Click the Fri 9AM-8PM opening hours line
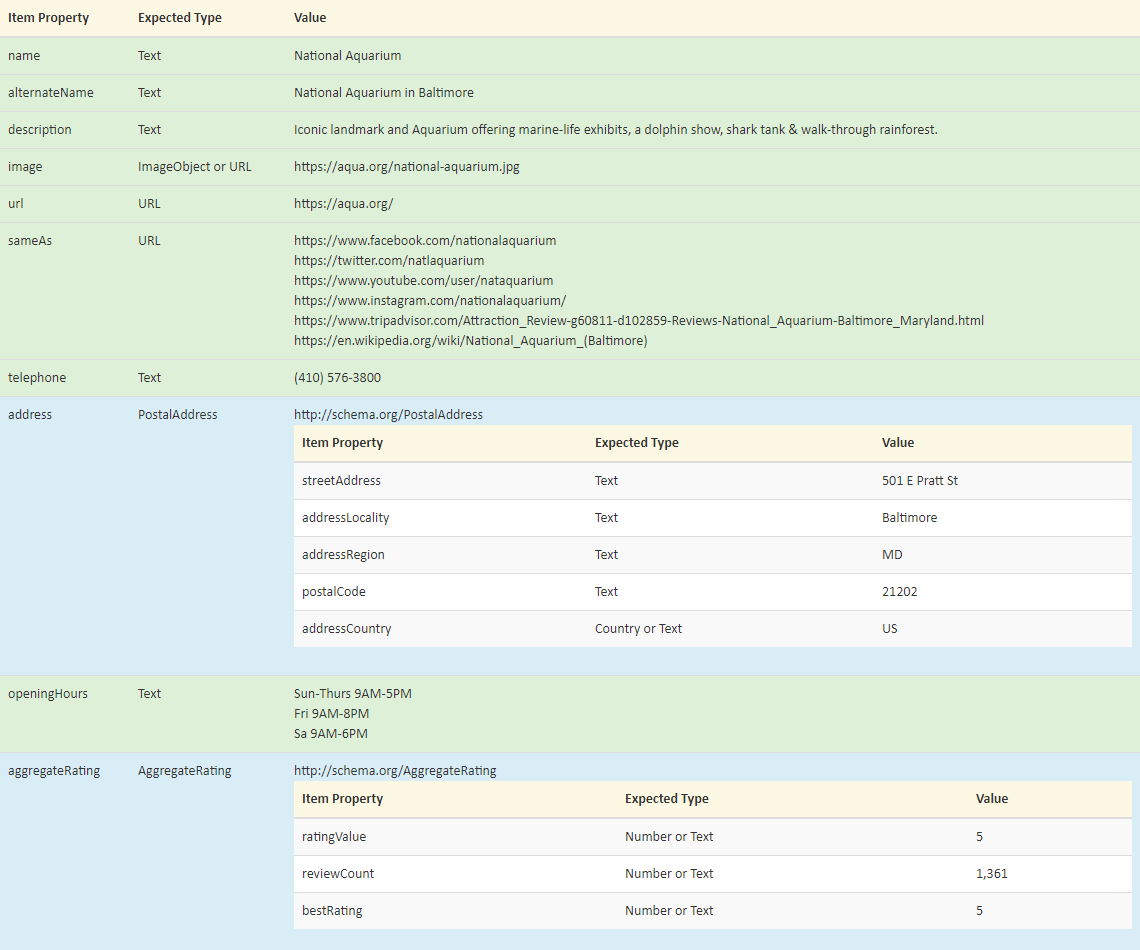Image resolution: width=1140 pixels, height=950 pixels. coord(331,714)
